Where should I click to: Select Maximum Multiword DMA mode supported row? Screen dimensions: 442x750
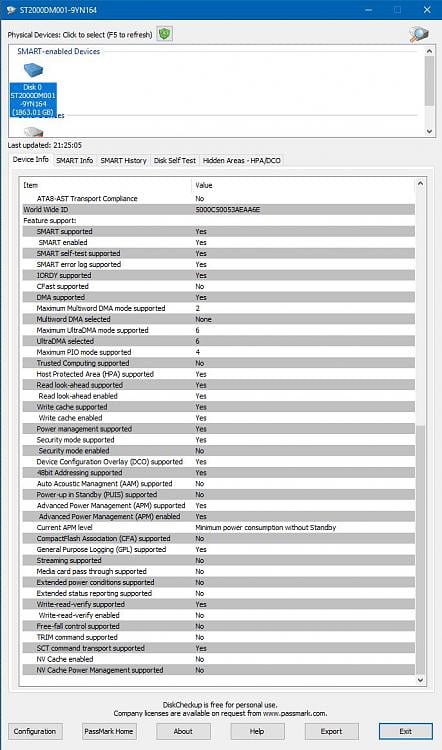[218, 309]
